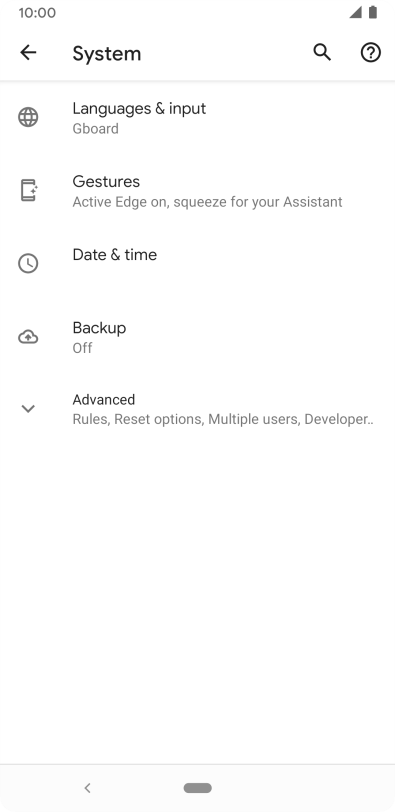The width and height of the screenshot is (395, 812).
Task: Open Languages & input settings
Action: (x=197, y=118)
